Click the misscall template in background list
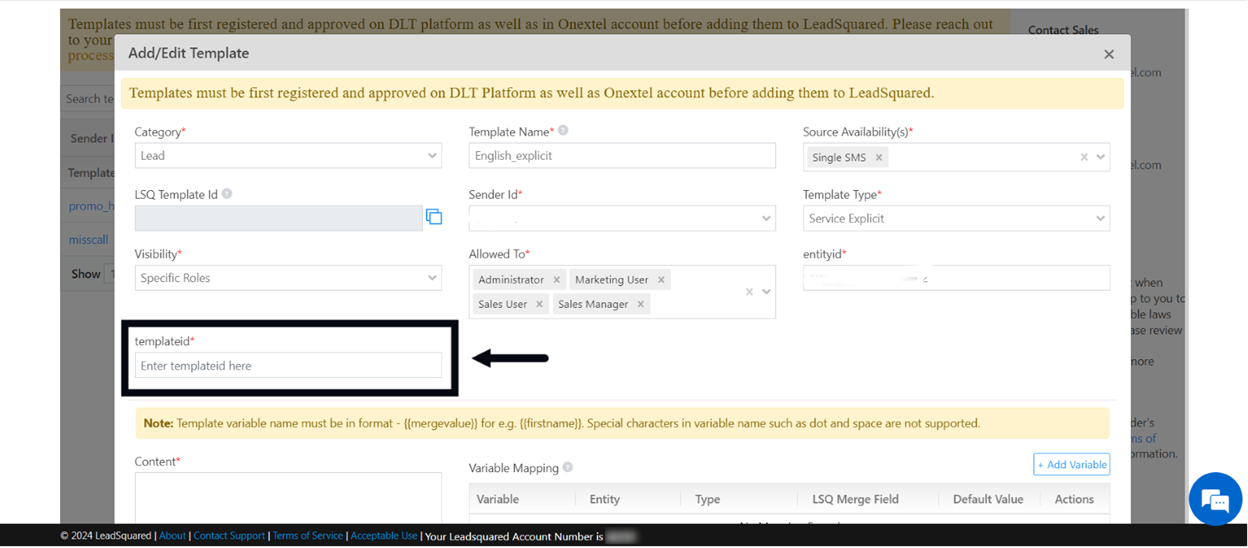This screenshot has height=548, width=1248. coord(88,241)
